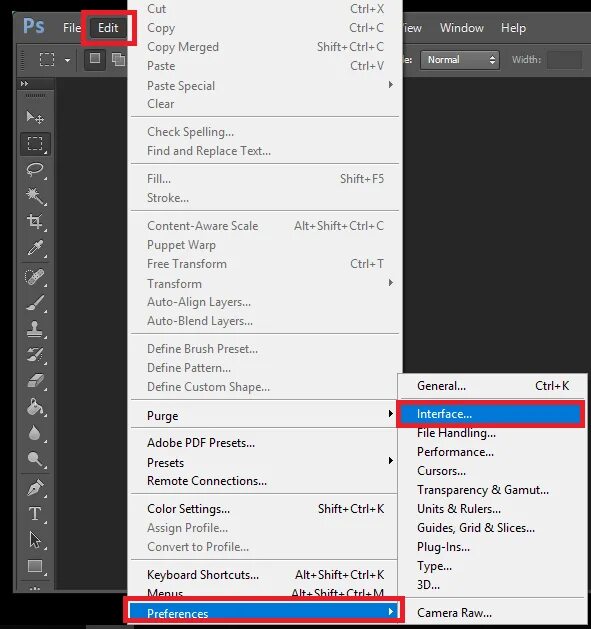Open the Preferences submenu
The width and height of the screenshot is (591, 629).
click(264, 613)
